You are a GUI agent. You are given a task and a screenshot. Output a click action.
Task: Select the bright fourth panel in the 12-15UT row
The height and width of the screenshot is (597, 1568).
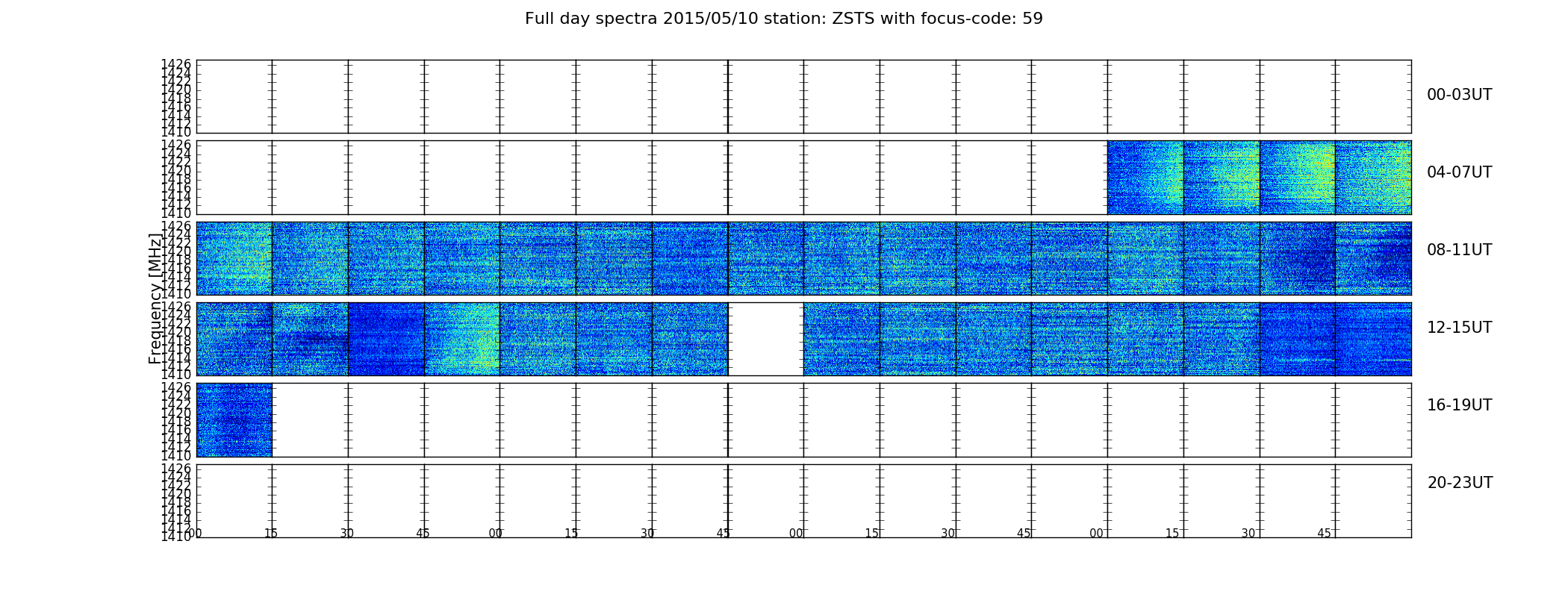tap(461, 339)
